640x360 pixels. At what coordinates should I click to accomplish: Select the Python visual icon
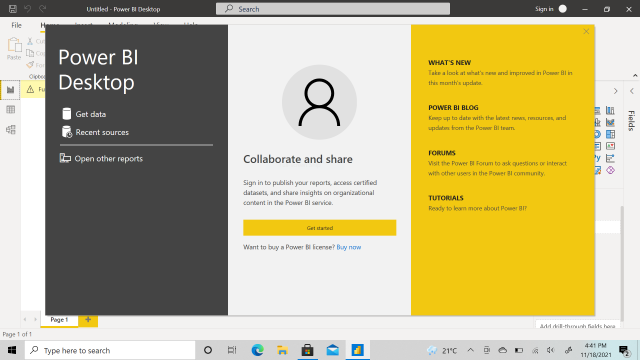598,158
